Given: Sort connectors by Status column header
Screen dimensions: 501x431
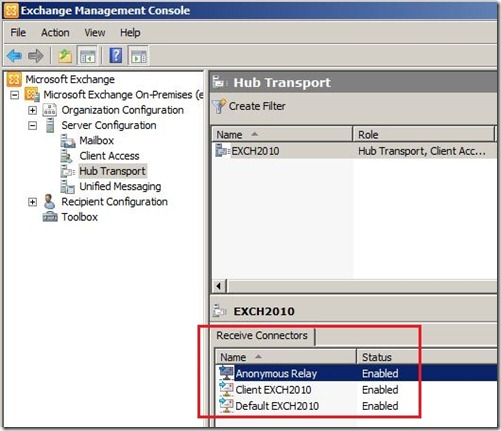Looking at the screenshot, I should click(x=427, y=357).
